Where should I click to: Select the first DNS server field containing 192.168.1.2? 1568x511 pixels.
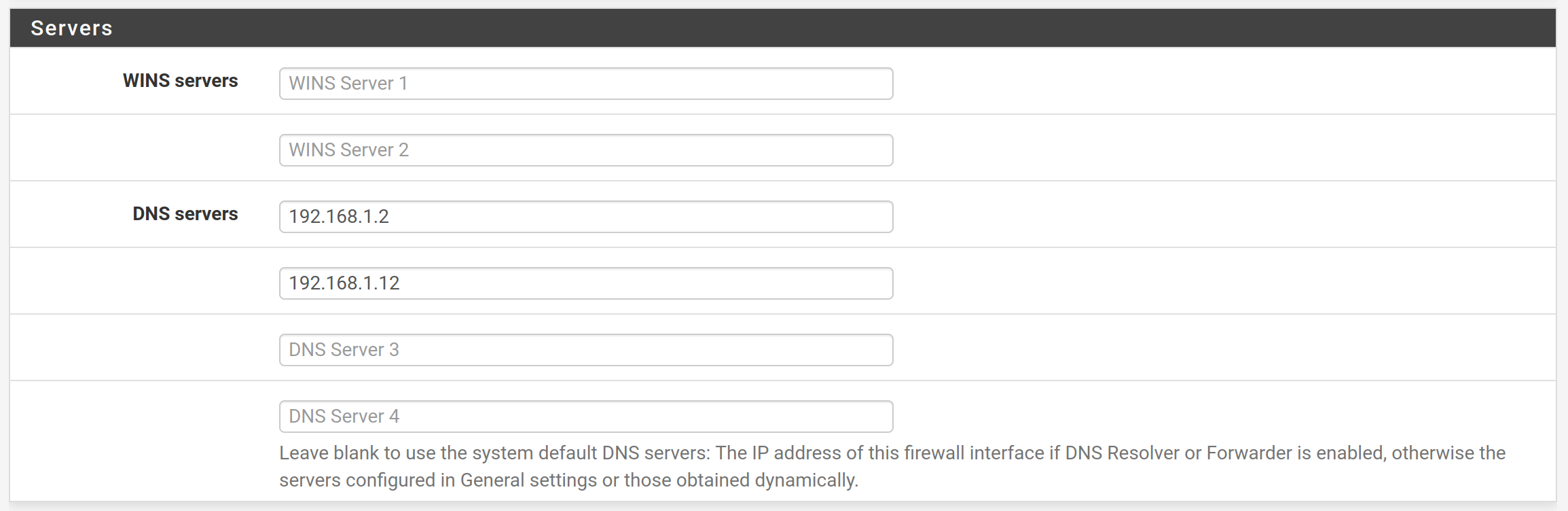585,217
